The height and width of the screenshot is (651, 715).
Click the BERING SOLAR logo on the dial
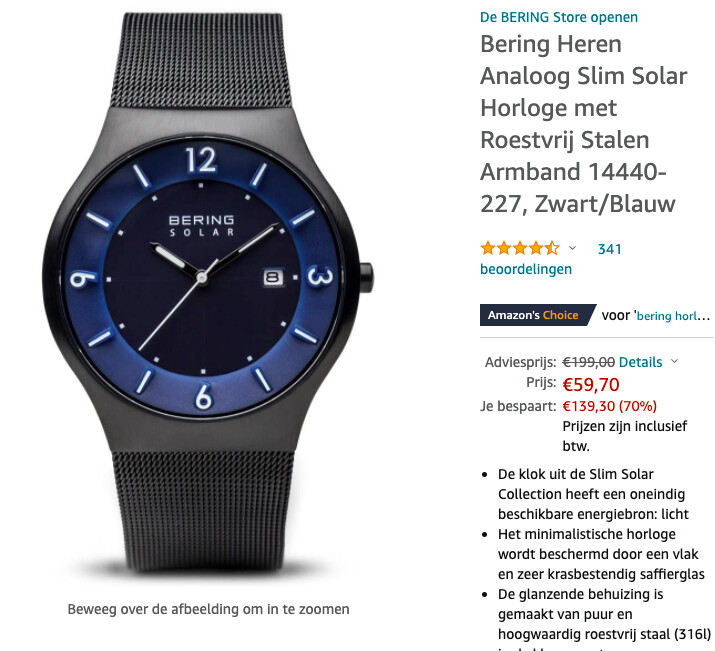(202, 226)
